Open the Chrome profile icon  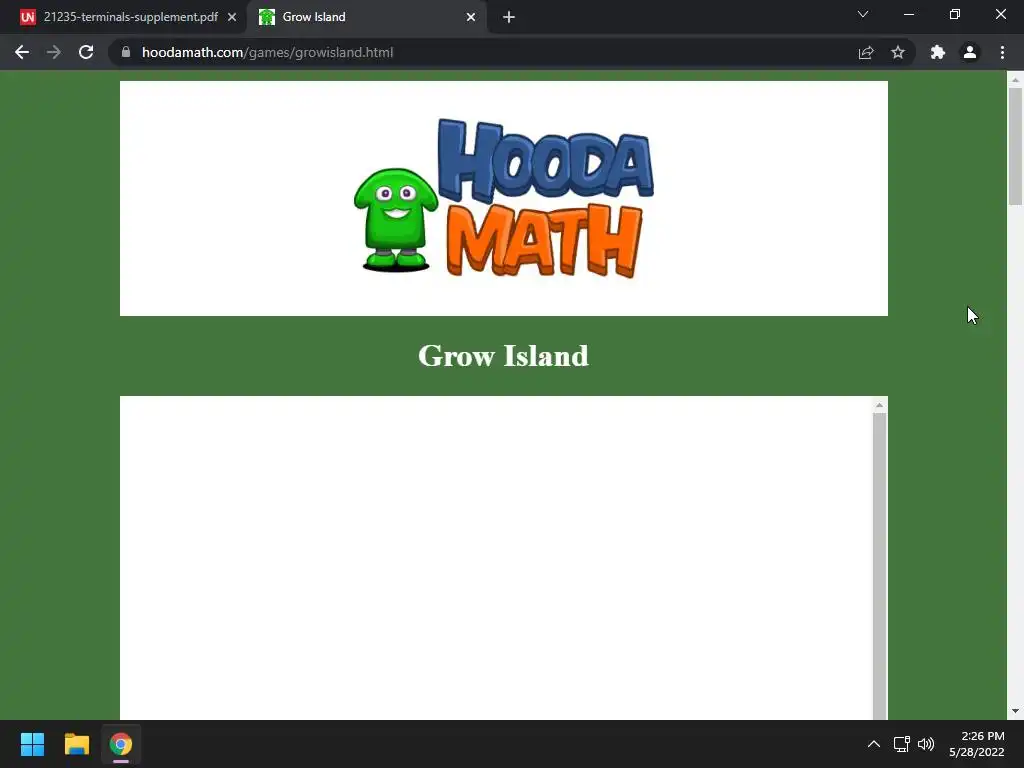click(x=970, y=52)
